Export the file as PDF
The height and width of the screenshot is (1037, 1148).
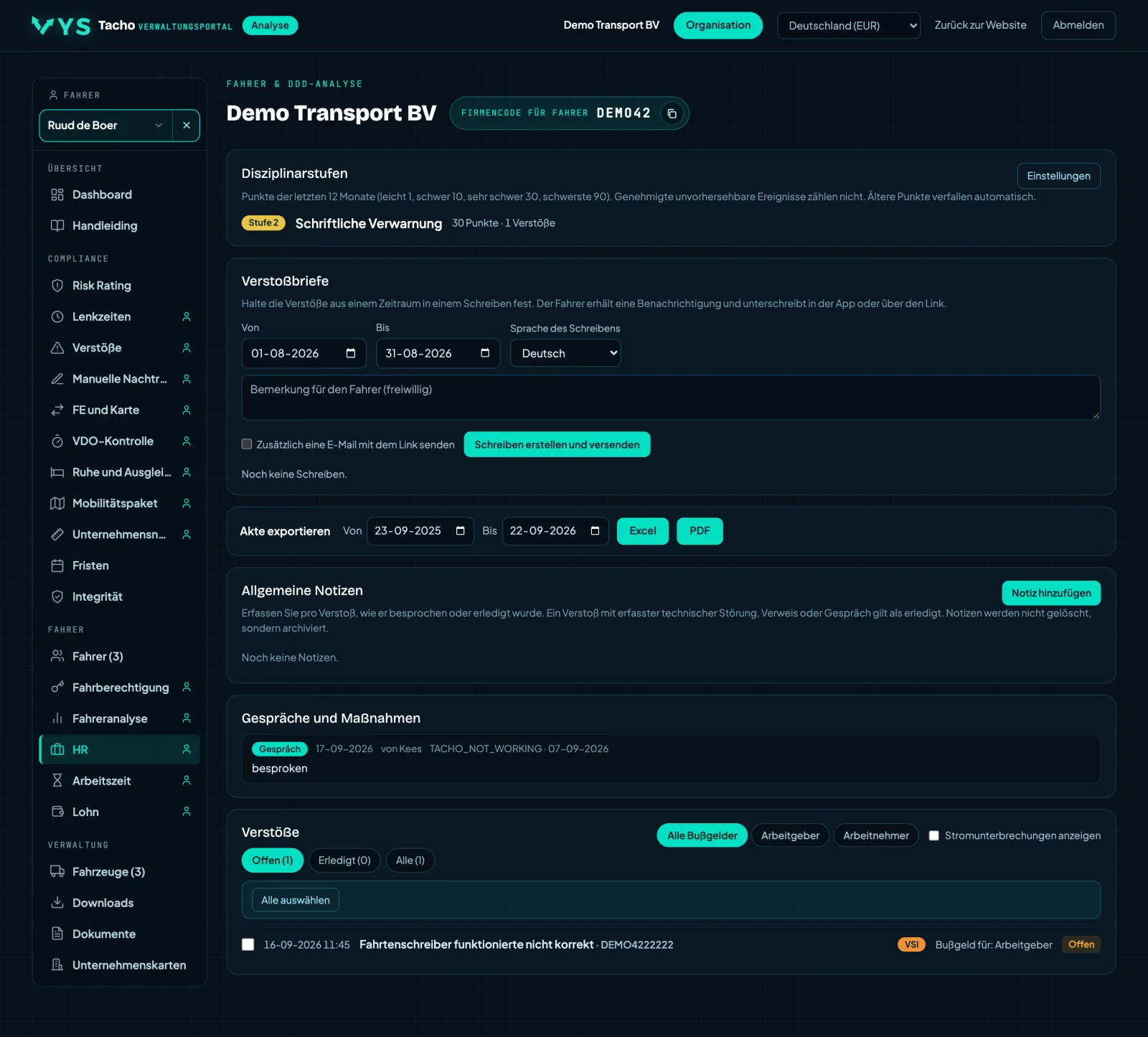(700, 531)
